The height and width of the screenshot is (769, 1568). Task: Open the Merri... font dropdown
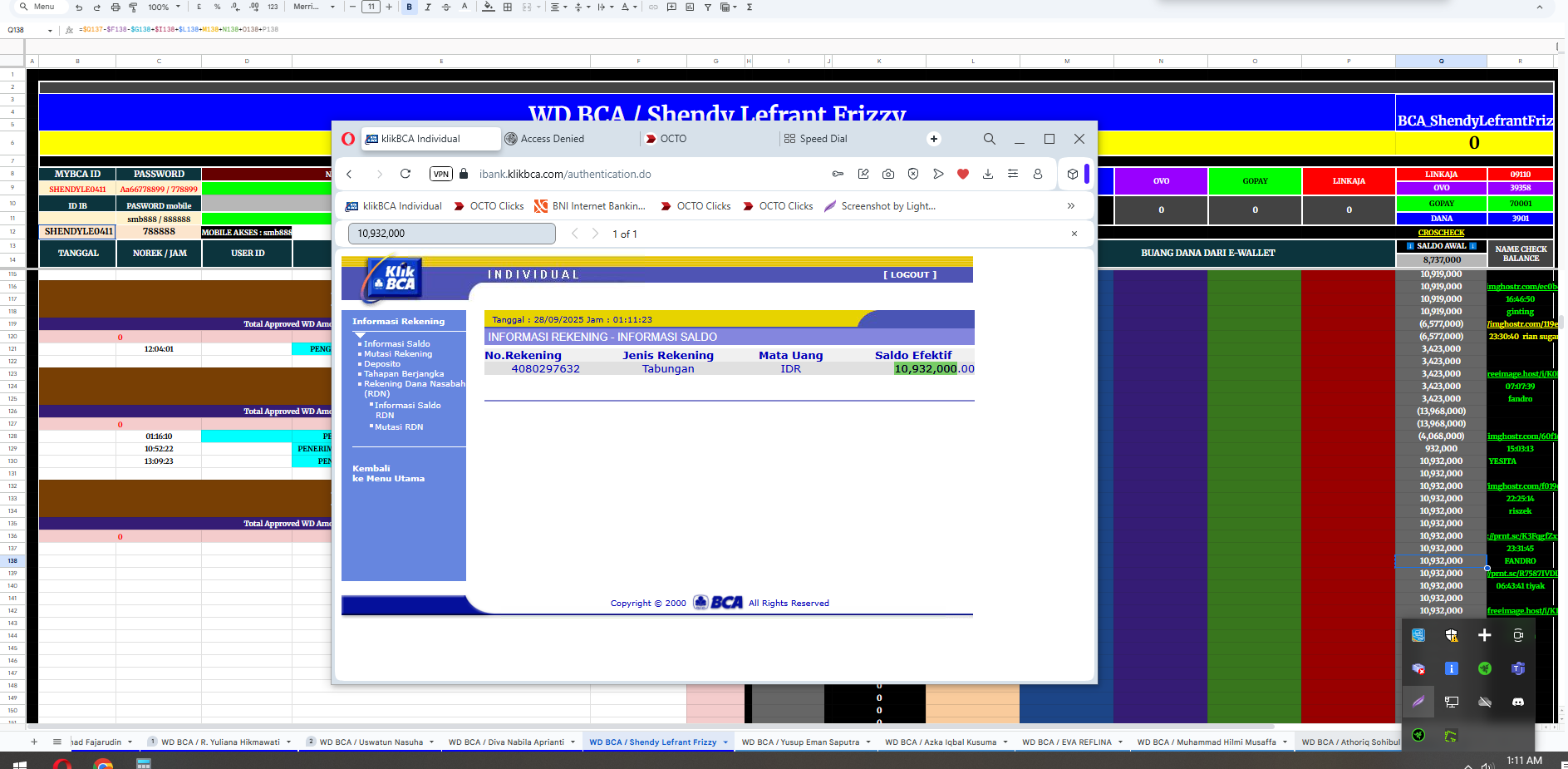click(314, 7)
